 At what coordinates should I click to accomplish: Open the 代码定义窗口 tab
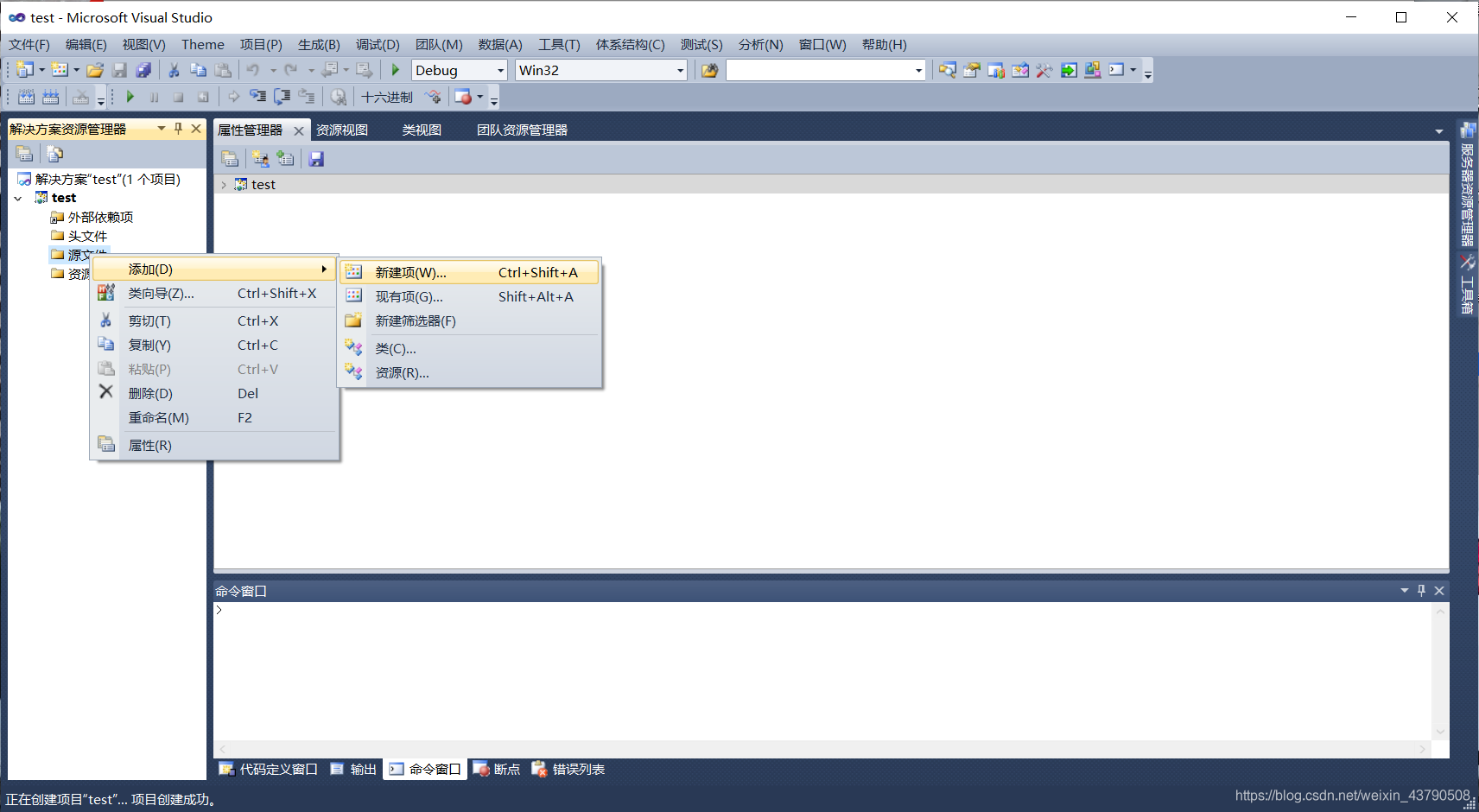coord(269,770)
